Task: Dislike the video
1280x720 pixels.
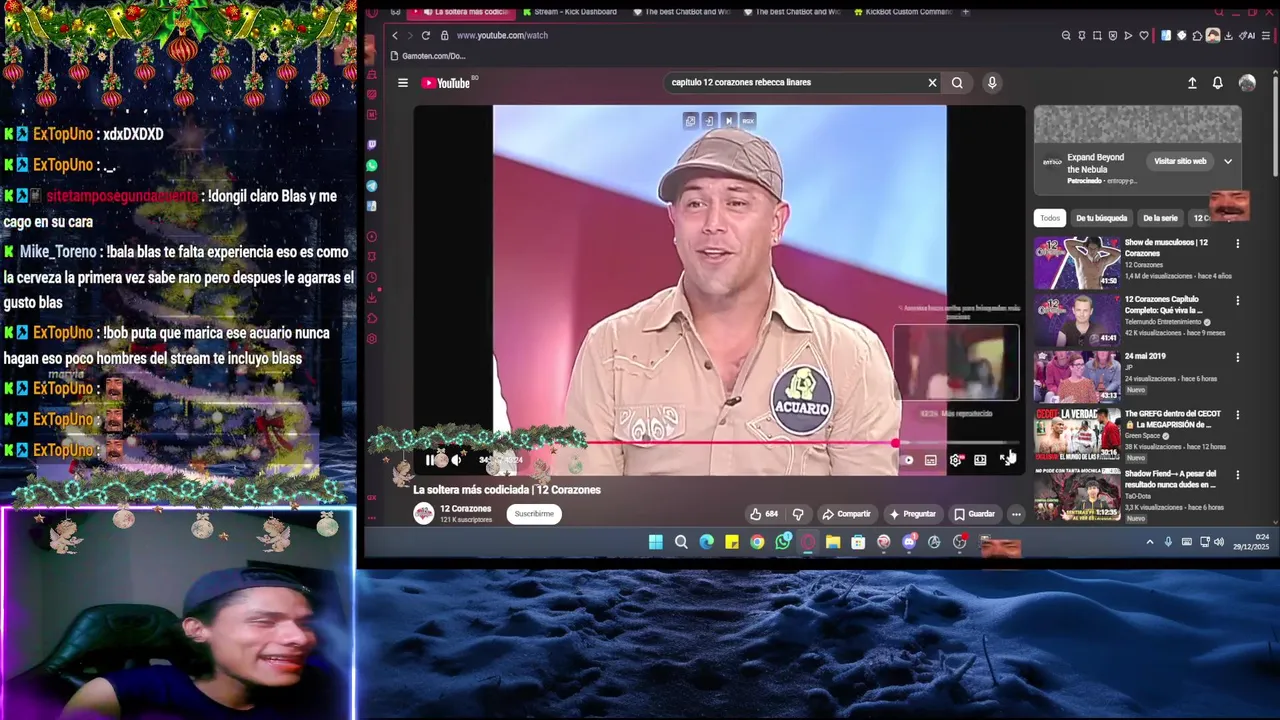Action: (x=798, y=514)
